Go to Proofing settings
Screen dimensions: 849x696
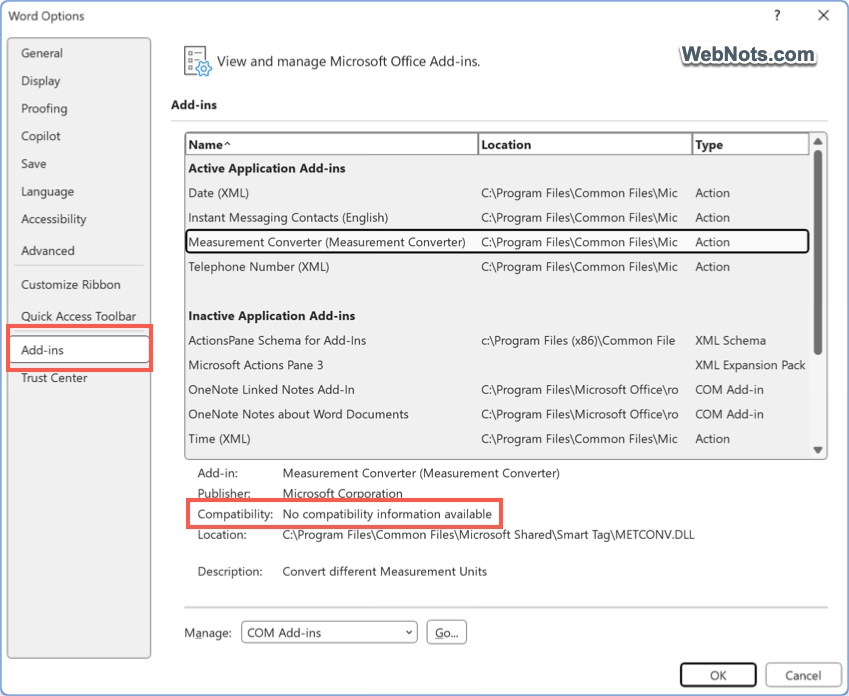[44, 108]
